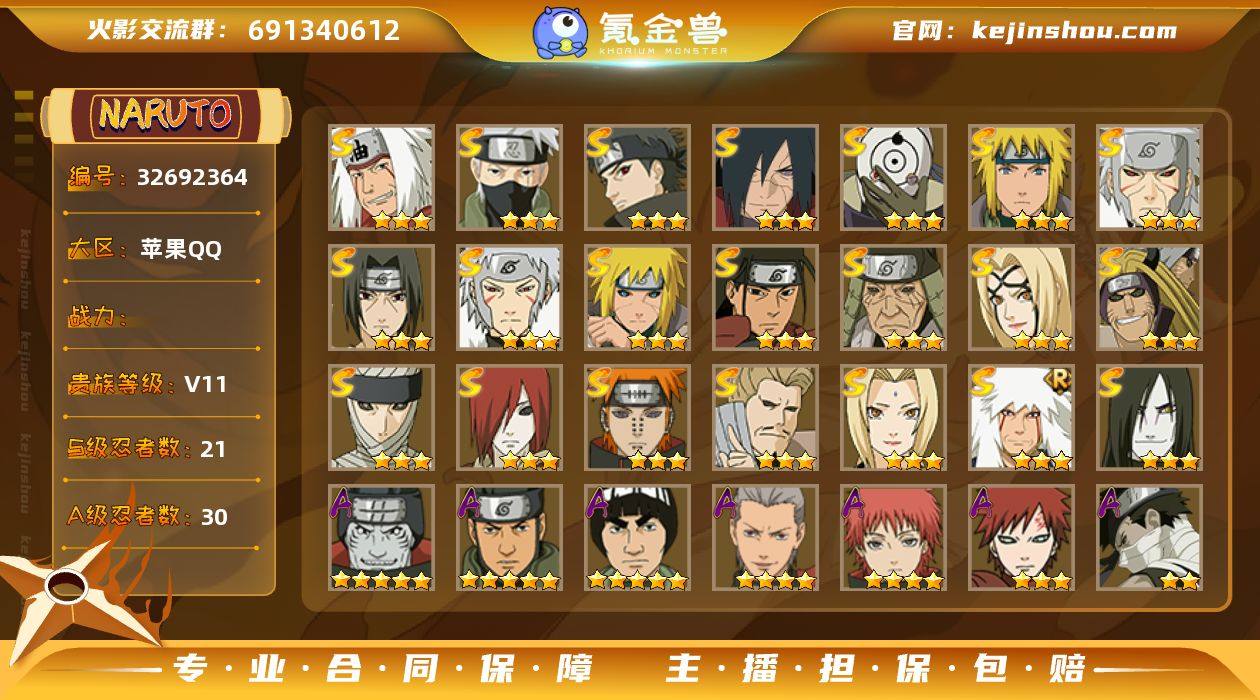Click the 火影交流群 691340612 group number
This screenshot has width=1260, height=700.
tap(244, 30)
